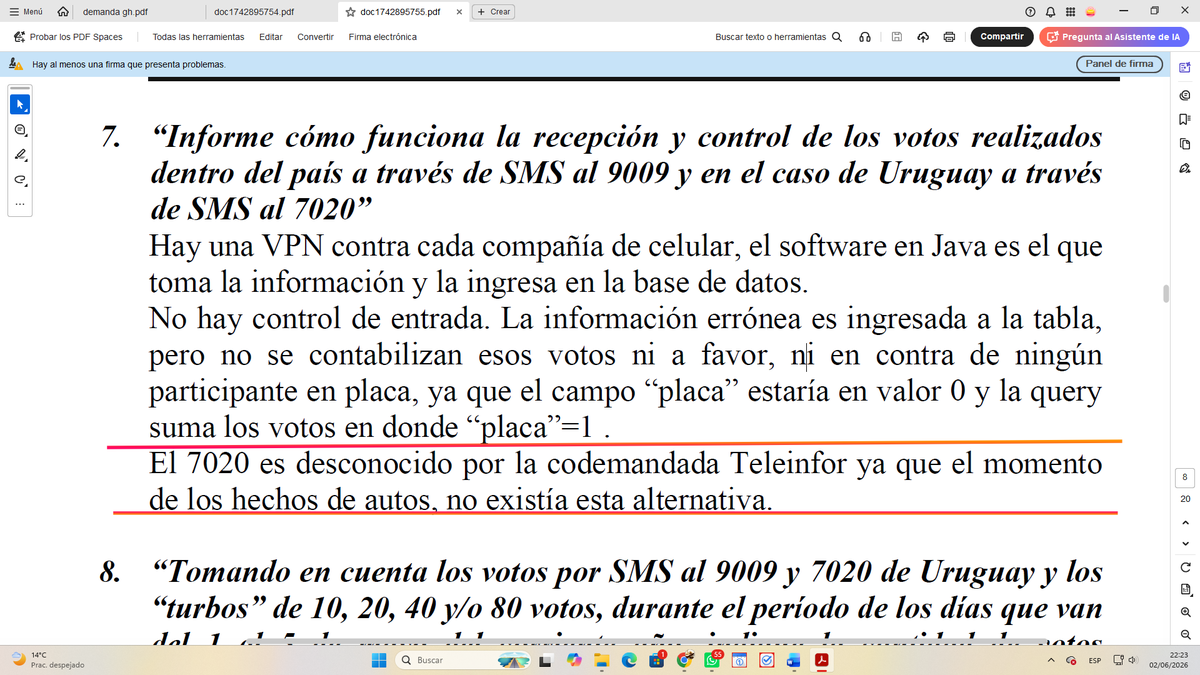Go to the previous page arrow
This screenshot has width=1200, height=675.
click(1185, 522)
